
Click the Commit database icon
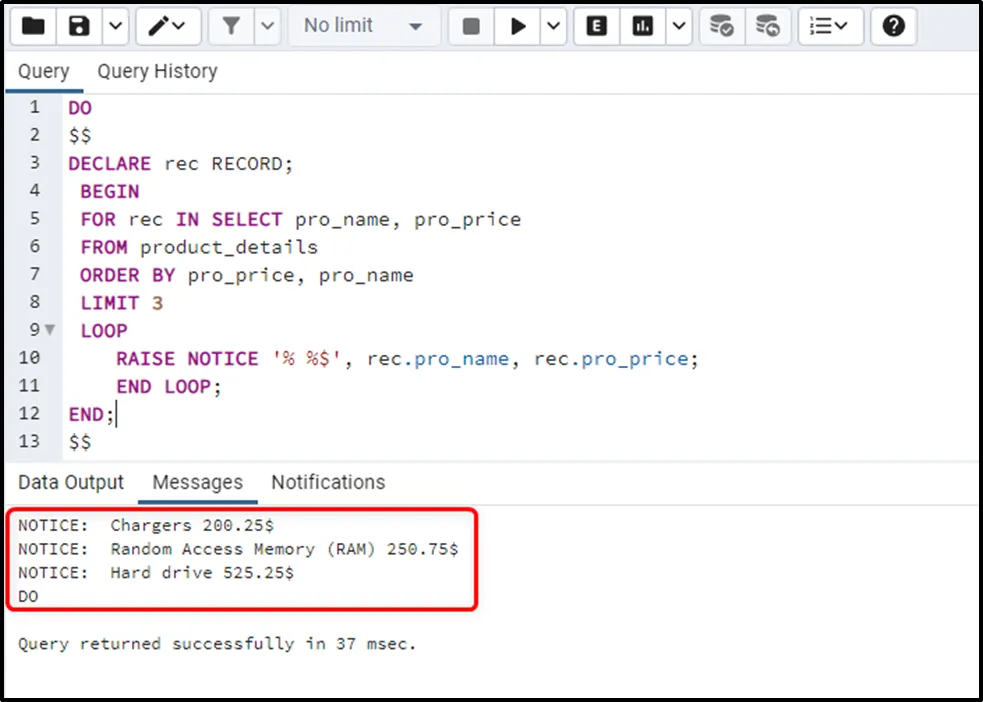721,26
